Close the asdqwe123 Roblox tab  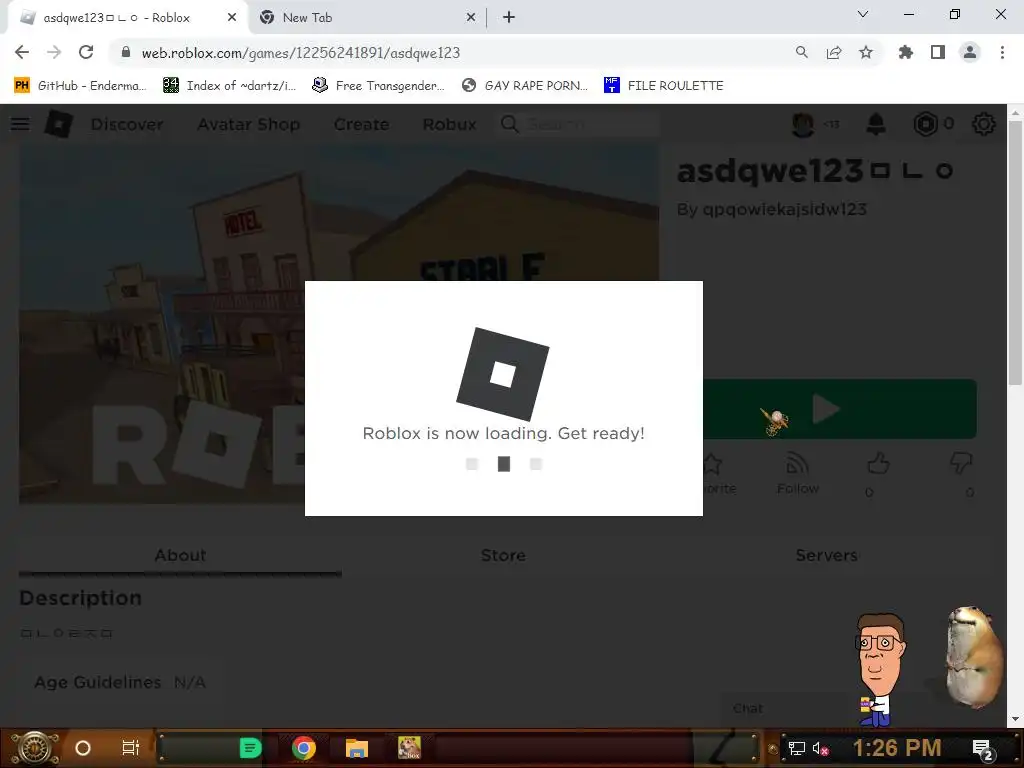[232, 18]
